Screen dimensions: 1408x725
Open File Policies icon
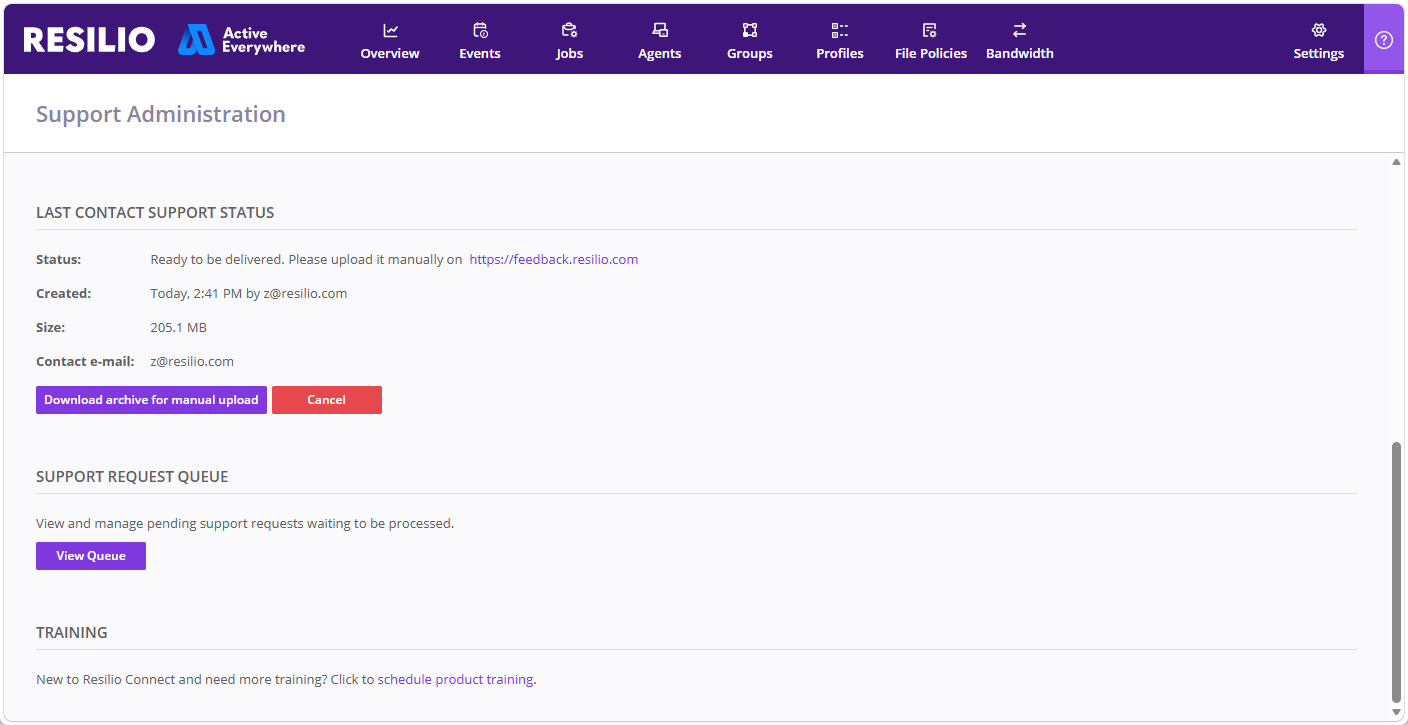(x=930, y=30)
